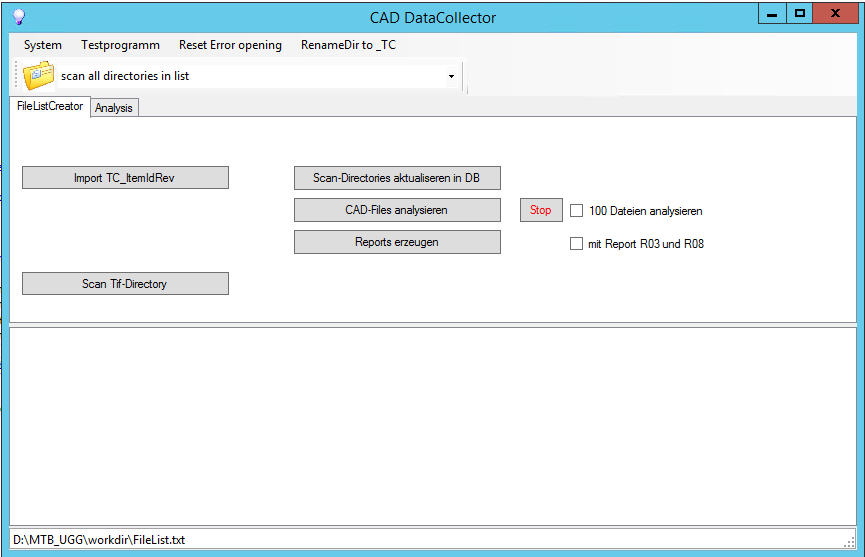This screenshot has width=865, height=557.
Task: Select 'Reset Error opening' menu item
Action: coord(230,45)
